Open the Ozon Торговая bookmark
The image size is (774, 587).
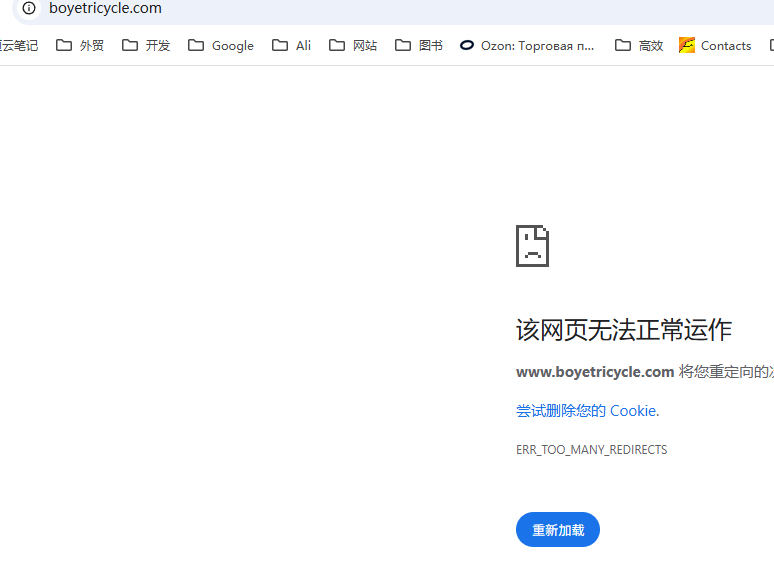527,45
